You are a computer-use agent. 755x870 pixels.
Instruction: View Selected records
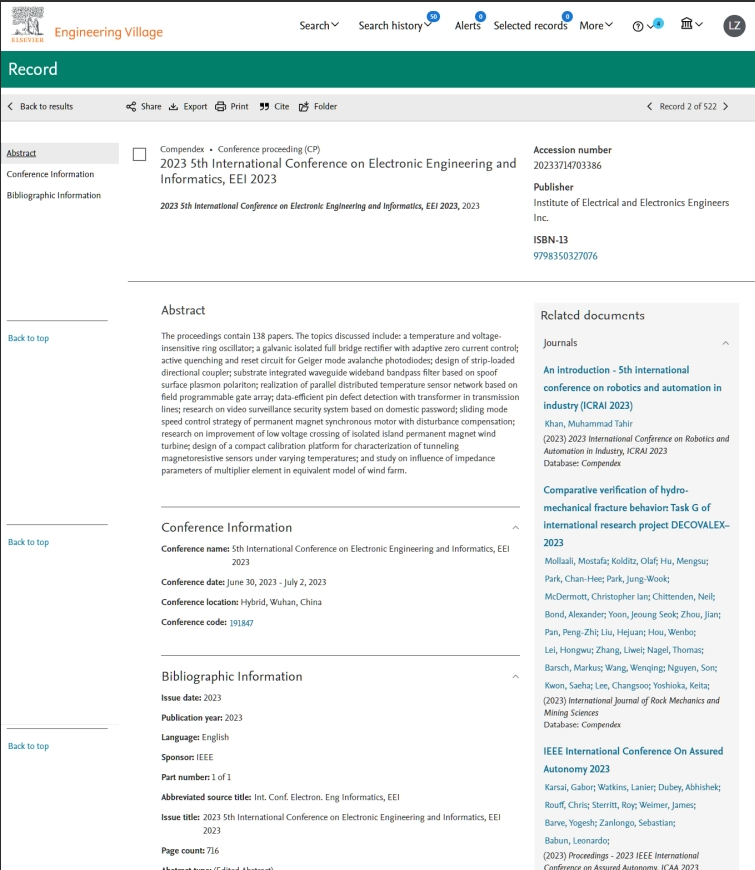(530, 26)
